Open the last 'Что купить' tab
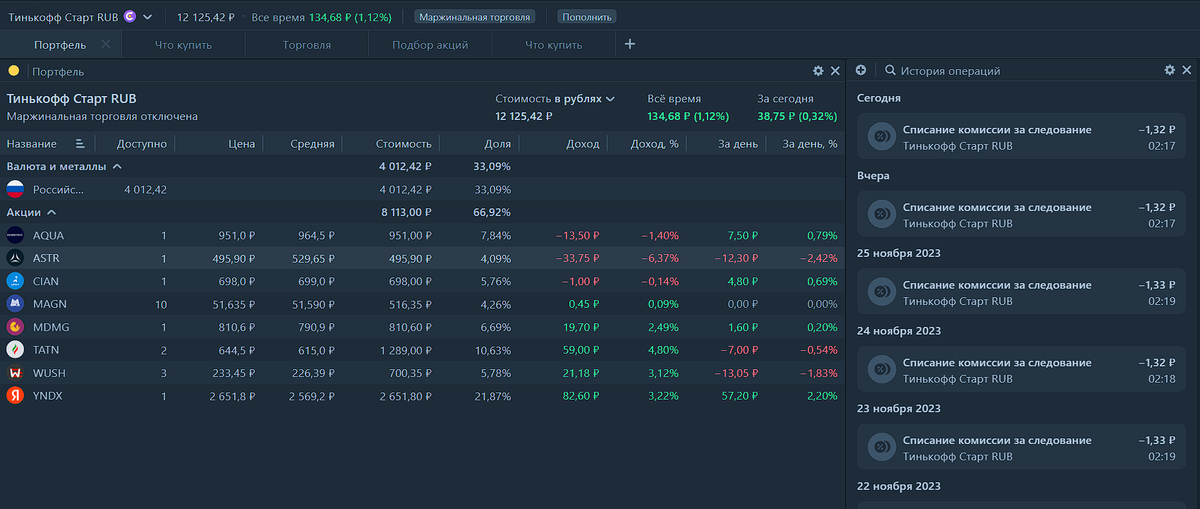This screenshot has height=509, width=1200. 553,45
